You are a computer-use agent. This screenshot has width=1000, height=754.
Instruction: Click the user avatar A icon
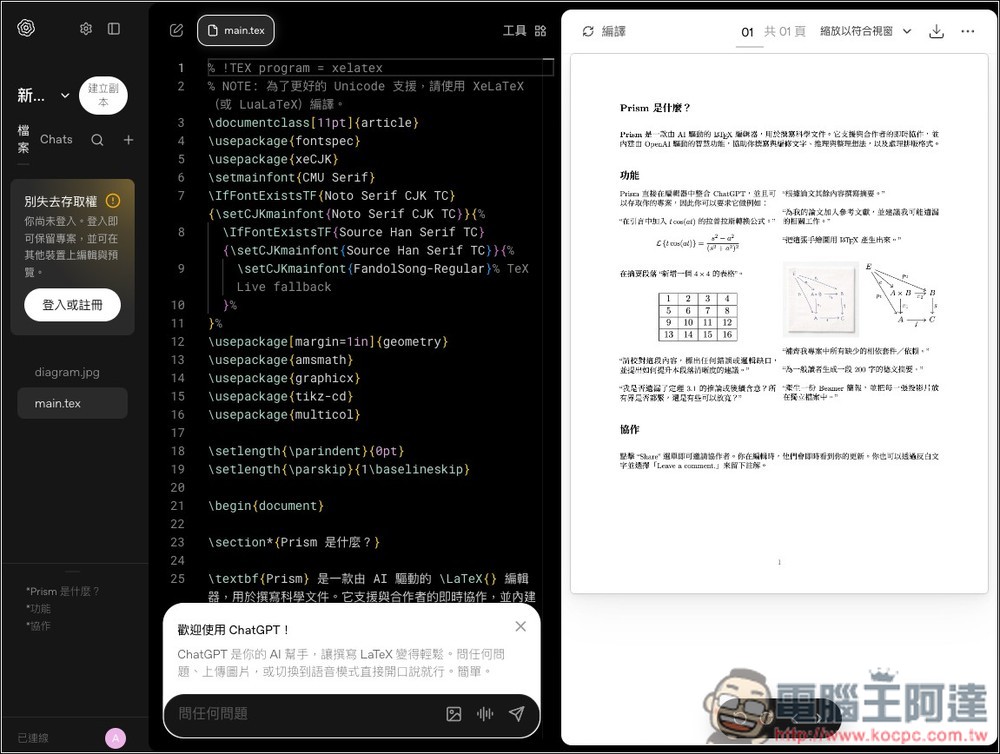coord(115,738)
